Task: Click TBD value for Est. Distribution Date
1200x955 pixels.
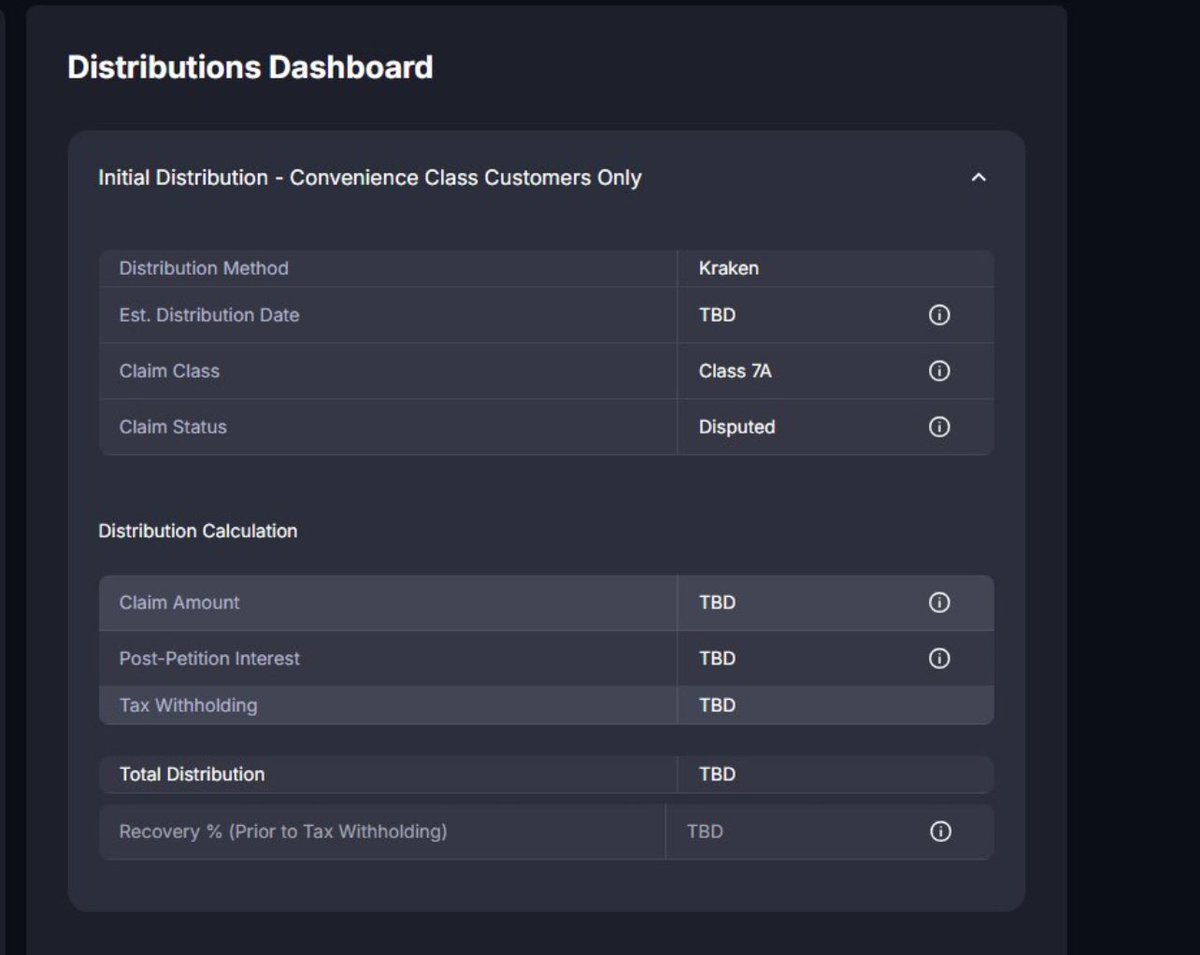Action: pos(717,315)
